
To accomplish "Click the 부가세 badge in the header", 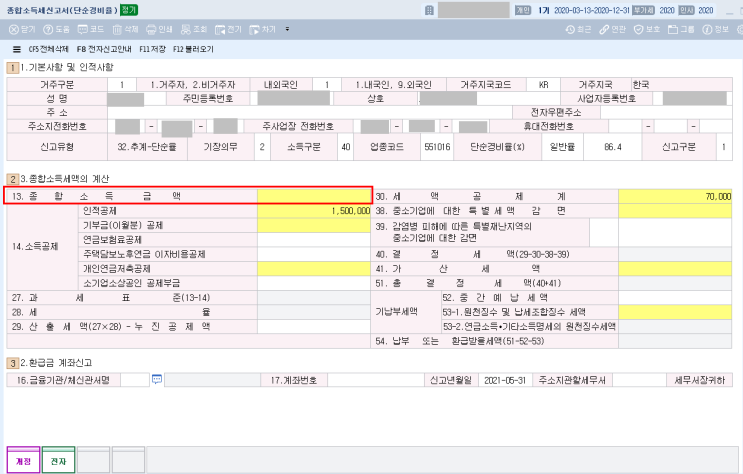I will pyautogui.click(x=643, y=10).
